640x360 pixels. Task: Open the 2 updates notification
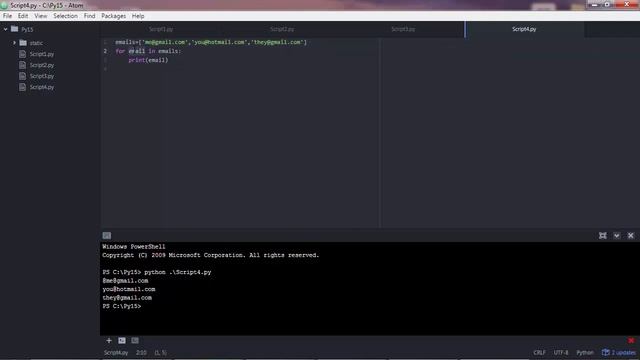click(x=623, y=352)
